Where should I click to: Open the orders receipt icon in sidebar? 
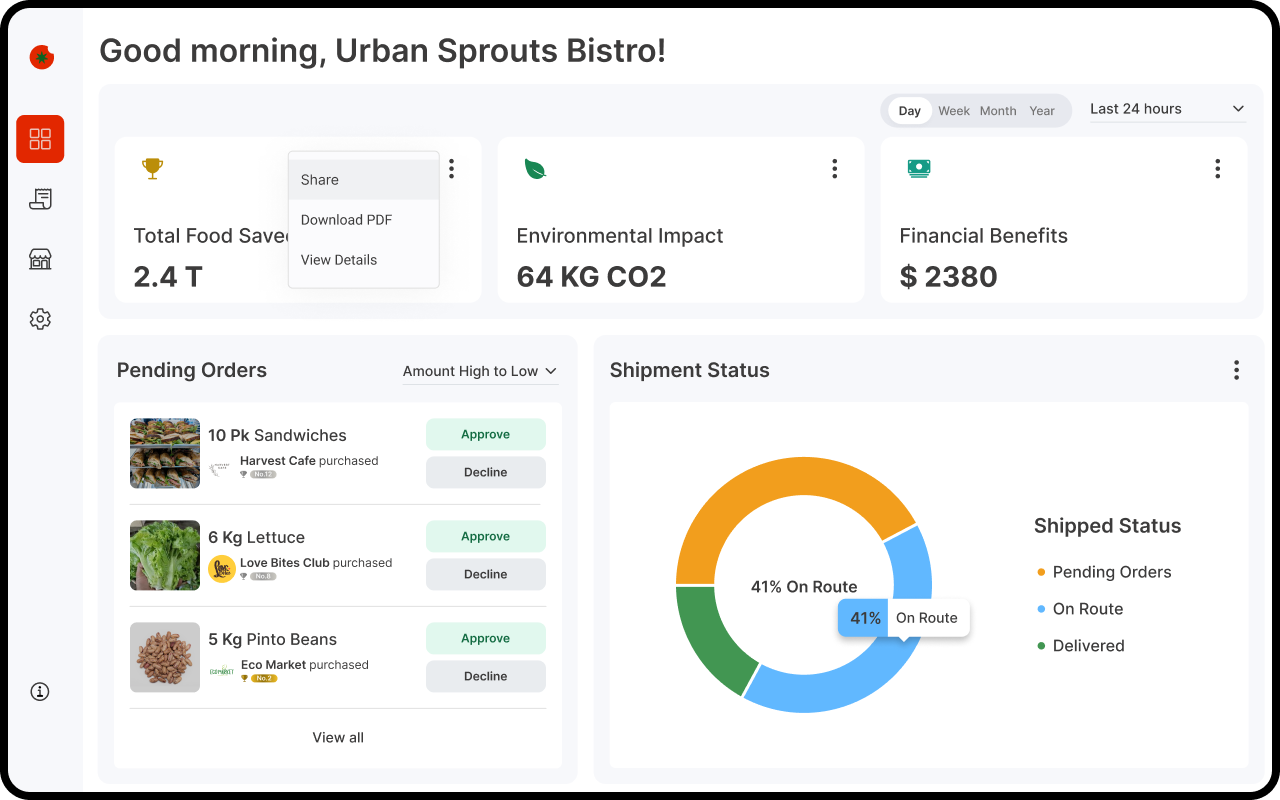(x=40, y=199)
